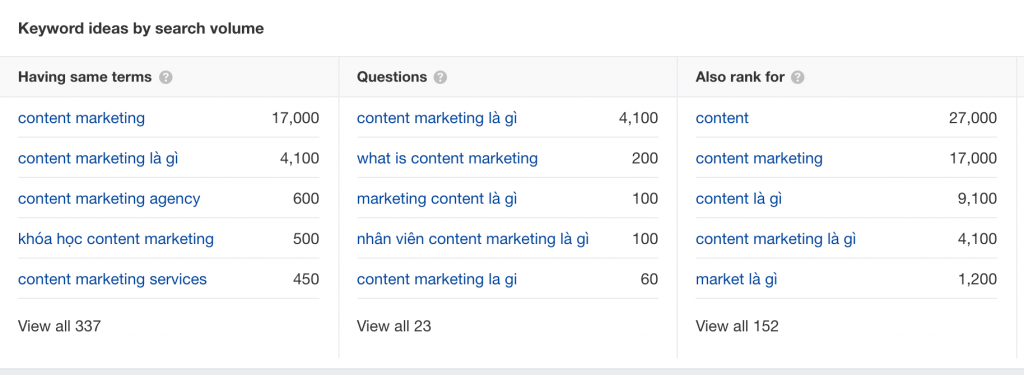The height and width of the screenshot is (375, 1024).
Task: Select the 'content marketing agency' keyword
Action: (109, 199)
